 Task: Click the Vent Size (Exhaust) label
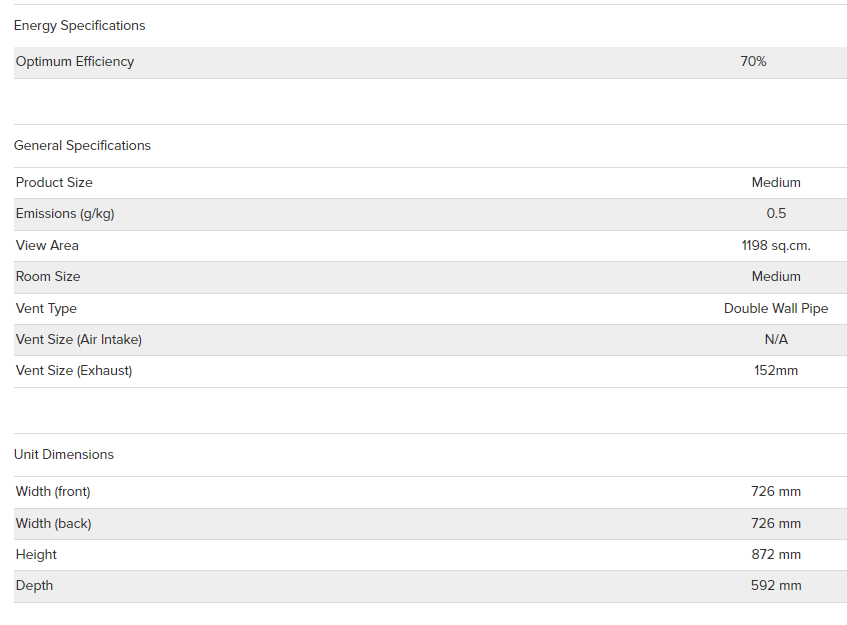(x=74, y=371)
